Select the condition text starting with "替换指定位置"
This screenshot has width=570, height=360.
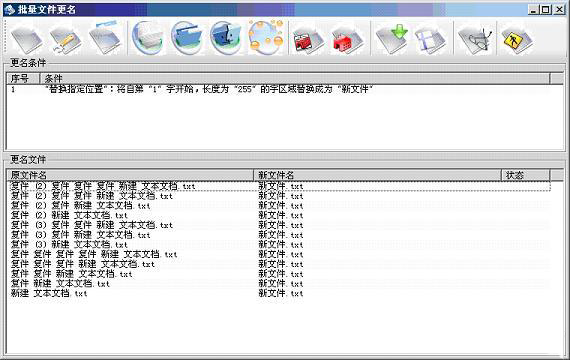tap(209, 89)
